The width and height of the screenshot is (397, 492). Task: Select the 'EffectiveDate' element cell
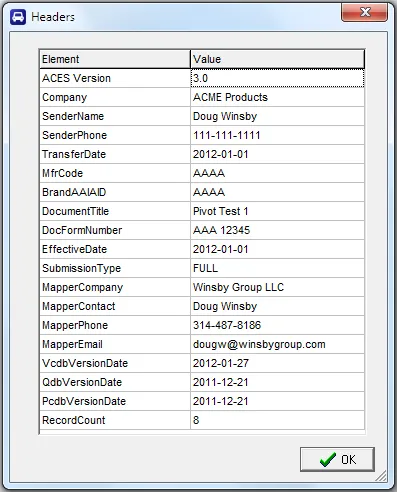pos(115,249)
